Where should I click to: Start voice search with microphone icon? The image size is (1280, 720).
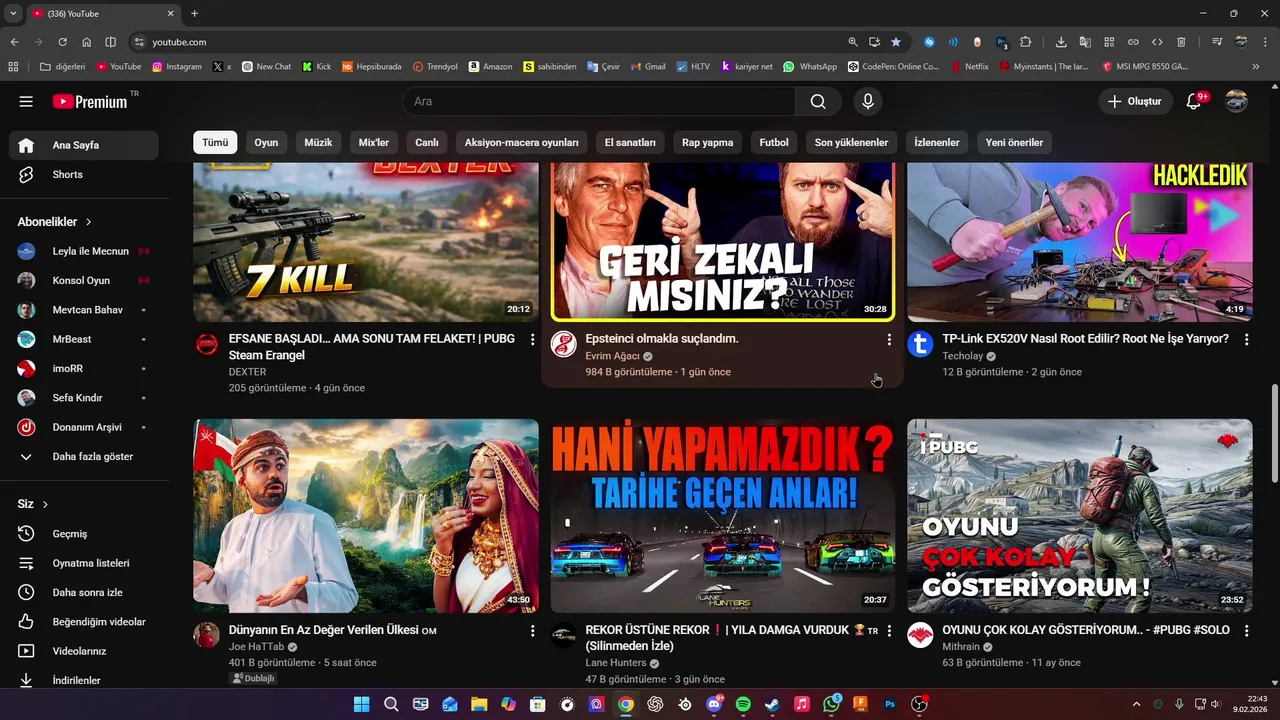pos(868,101)
